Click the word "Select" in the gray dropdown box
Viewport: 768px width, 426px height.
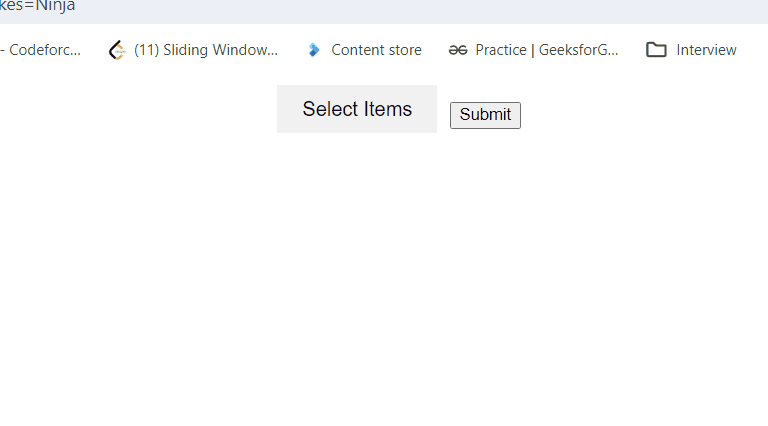pos(331,109)
